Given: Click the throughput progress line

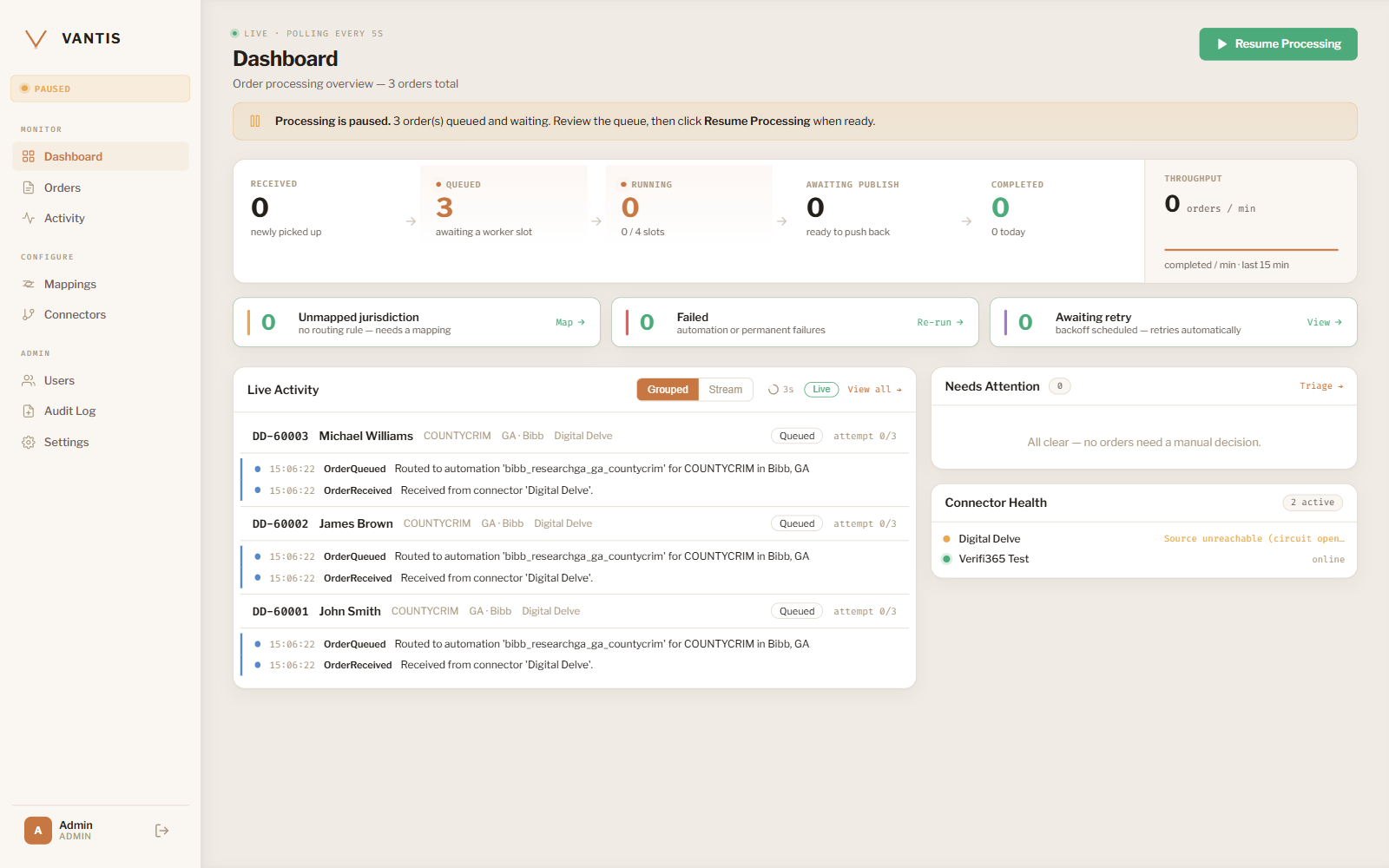Looking at the screenshot, I should pos(1251,250).
